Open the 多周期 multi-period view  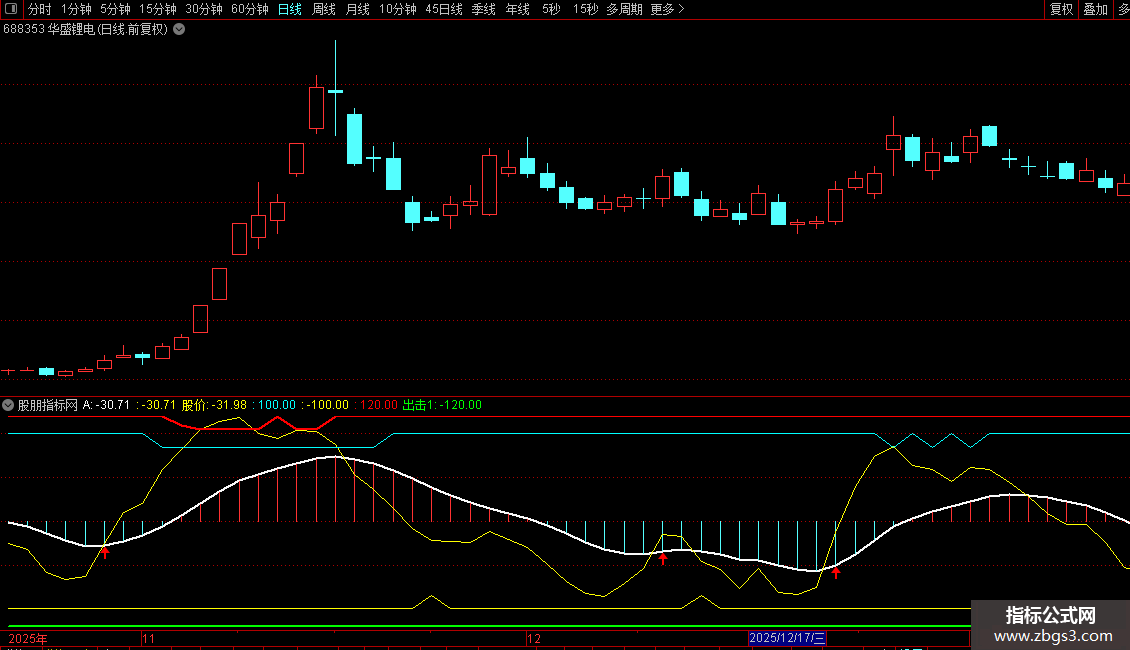pyautogui.click(x=624, y=9)
